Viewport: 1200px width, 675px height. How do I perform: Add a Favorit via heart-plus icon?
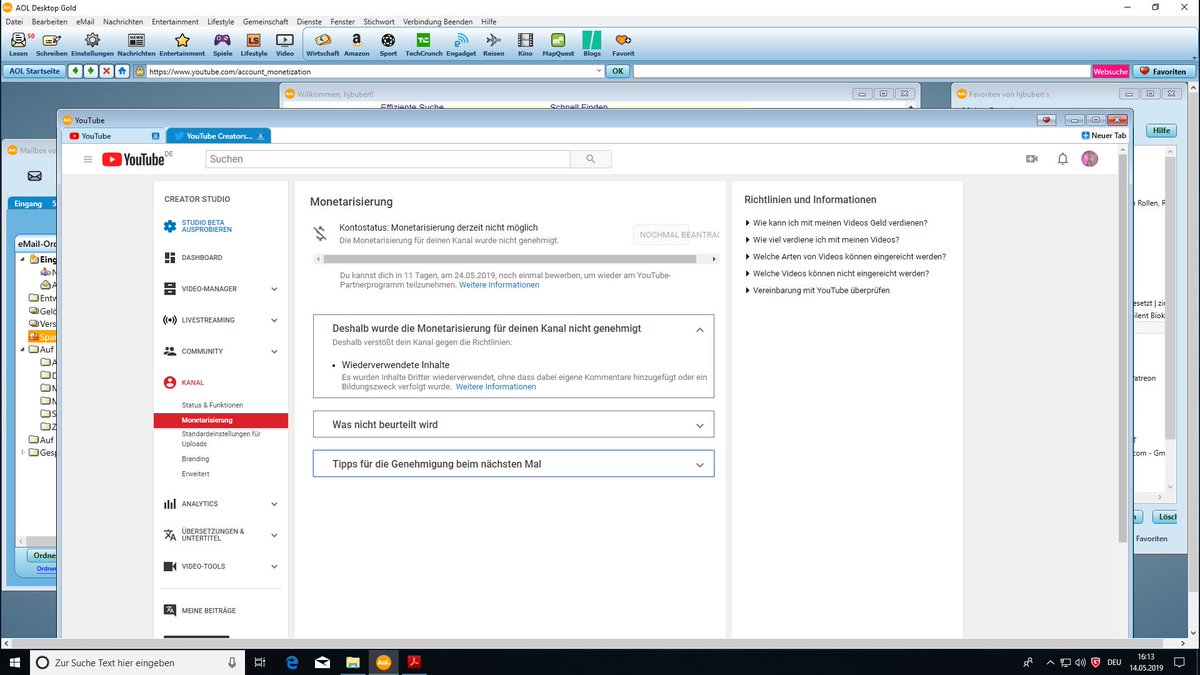pos(623,43)
